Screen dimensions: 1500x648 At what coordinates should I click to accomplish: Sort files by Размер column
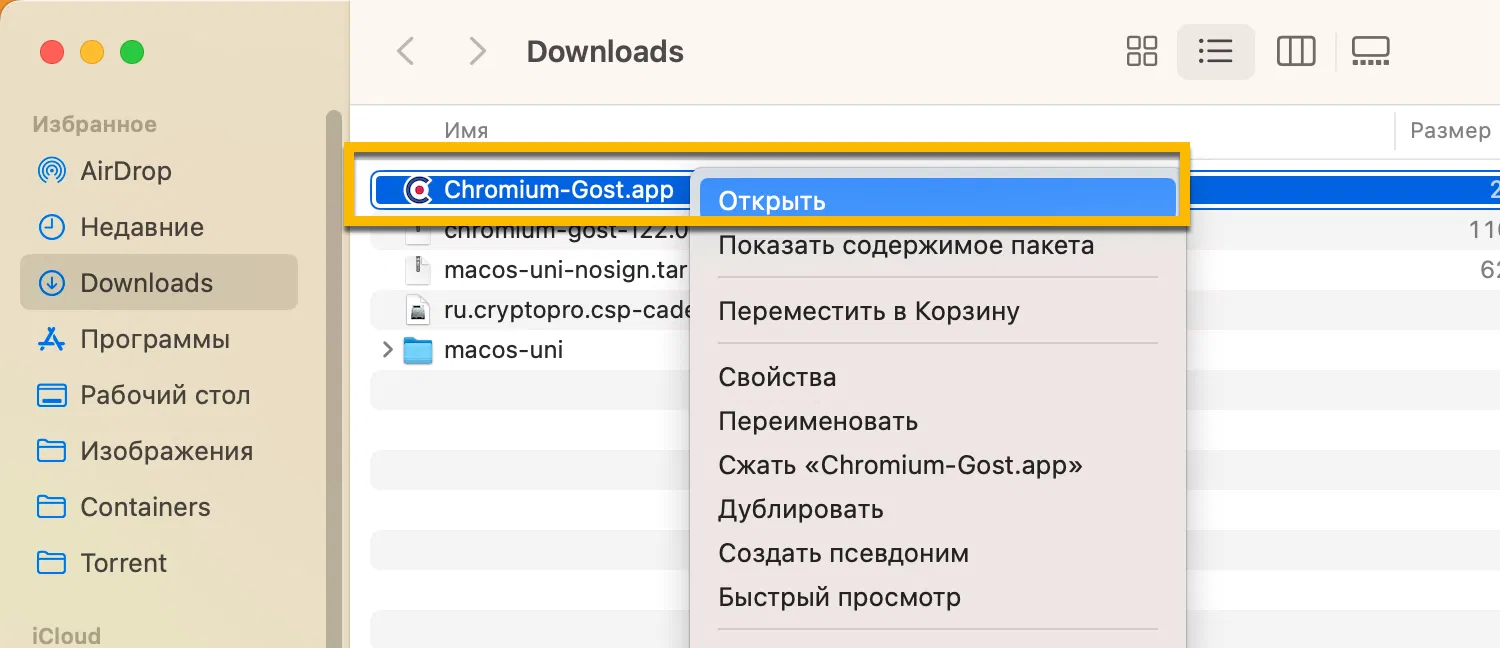1449,130
